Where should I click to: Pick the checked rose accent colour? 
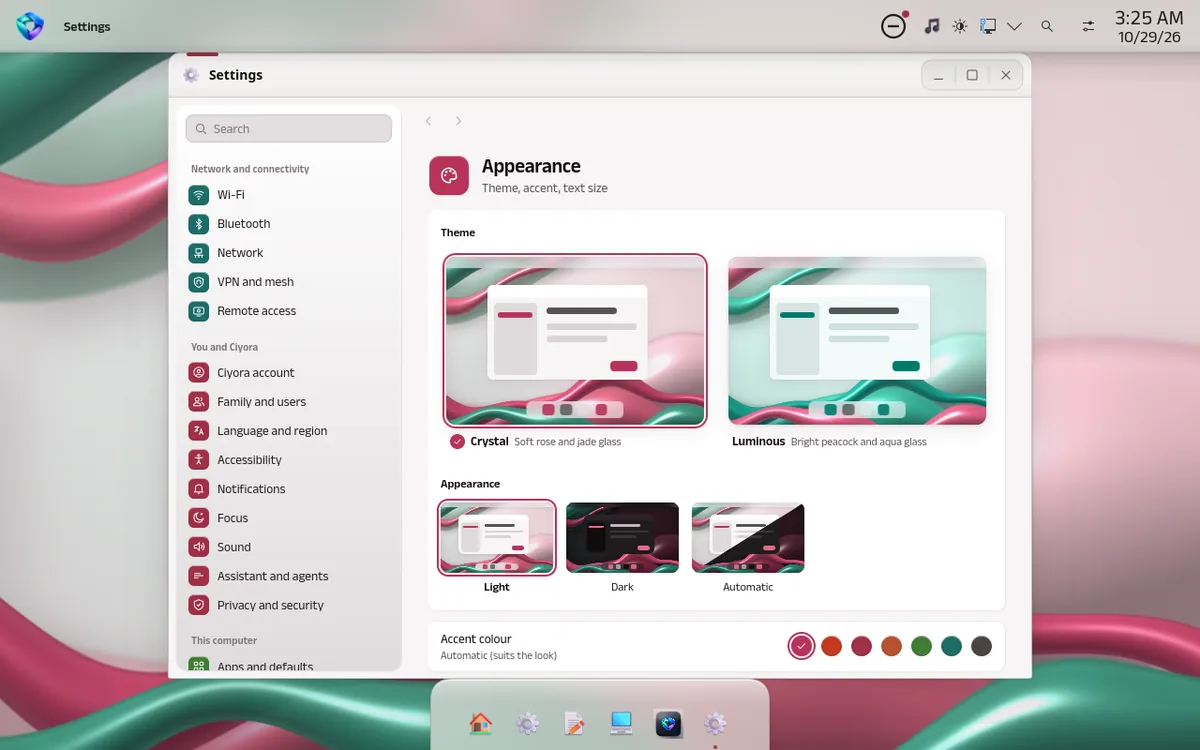(801, 646)
